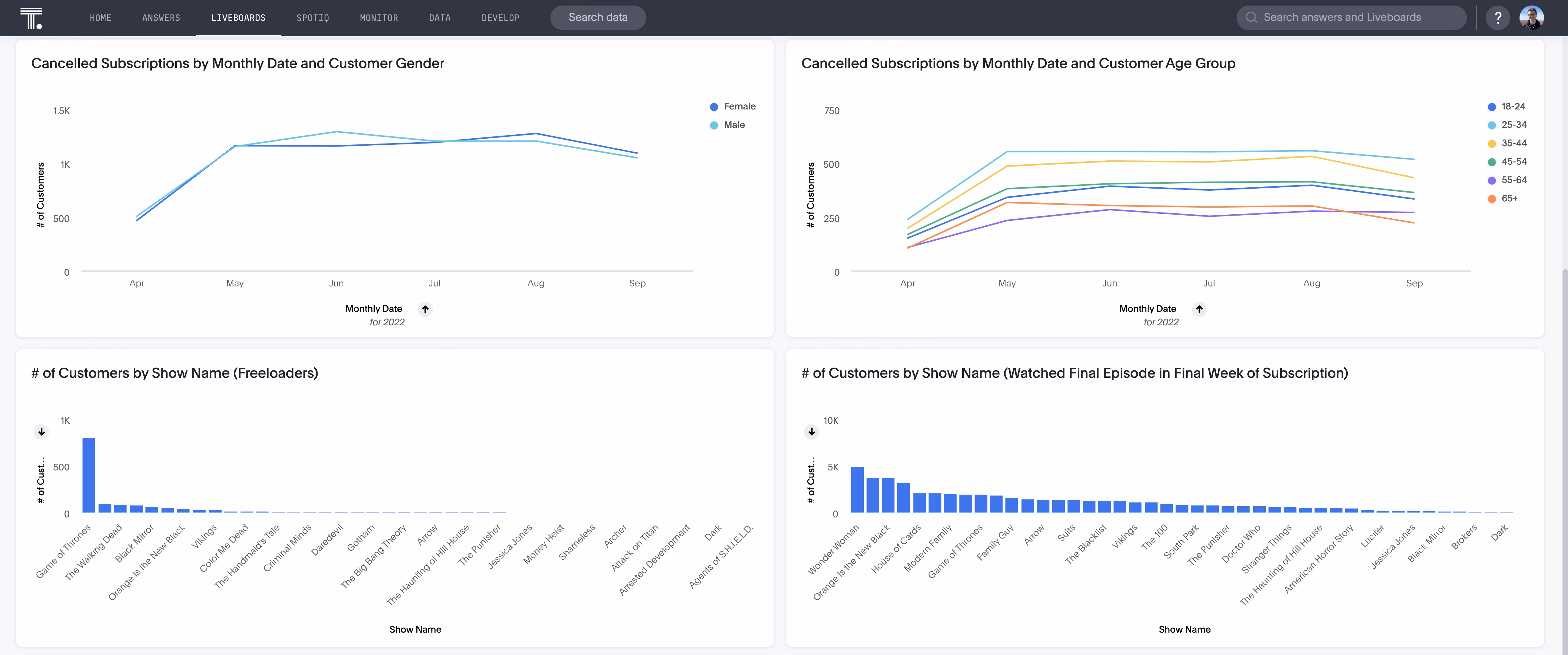Open the Answers tab
1568x655 pixels.
[x=161, y=18]
